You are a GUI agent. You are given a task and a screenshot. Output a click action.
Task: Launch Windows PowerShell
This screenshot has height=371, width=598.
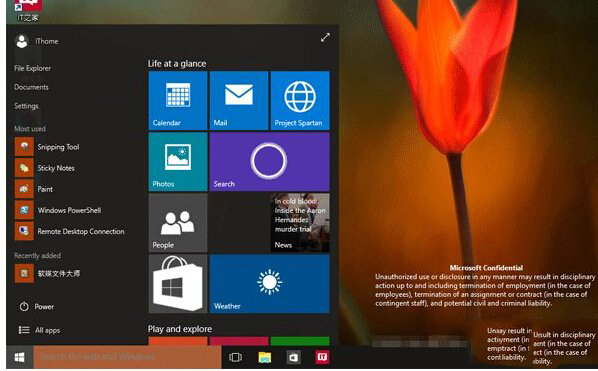click(58, 210)
